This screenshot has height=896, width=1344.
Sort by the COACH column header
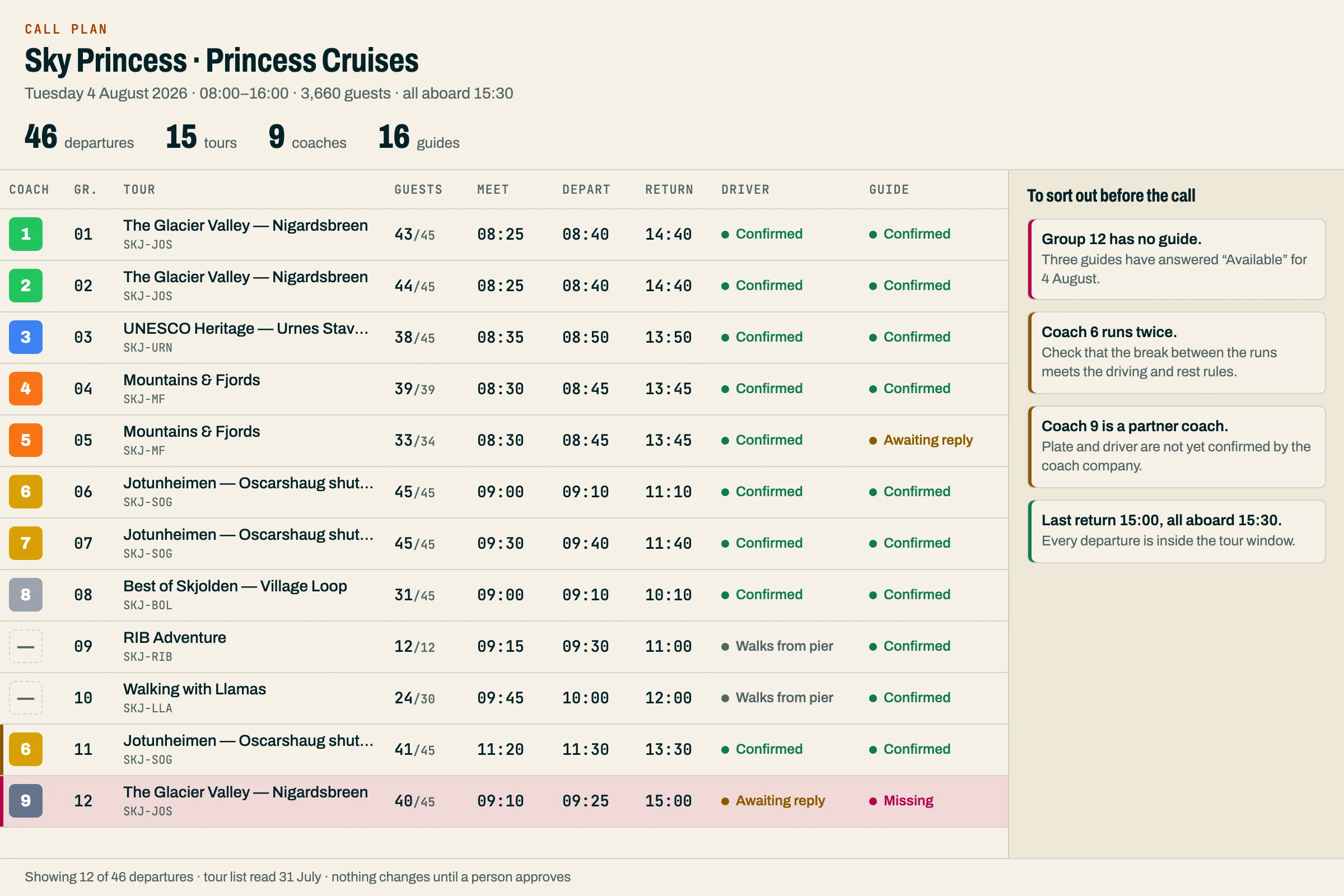[29, 190]
